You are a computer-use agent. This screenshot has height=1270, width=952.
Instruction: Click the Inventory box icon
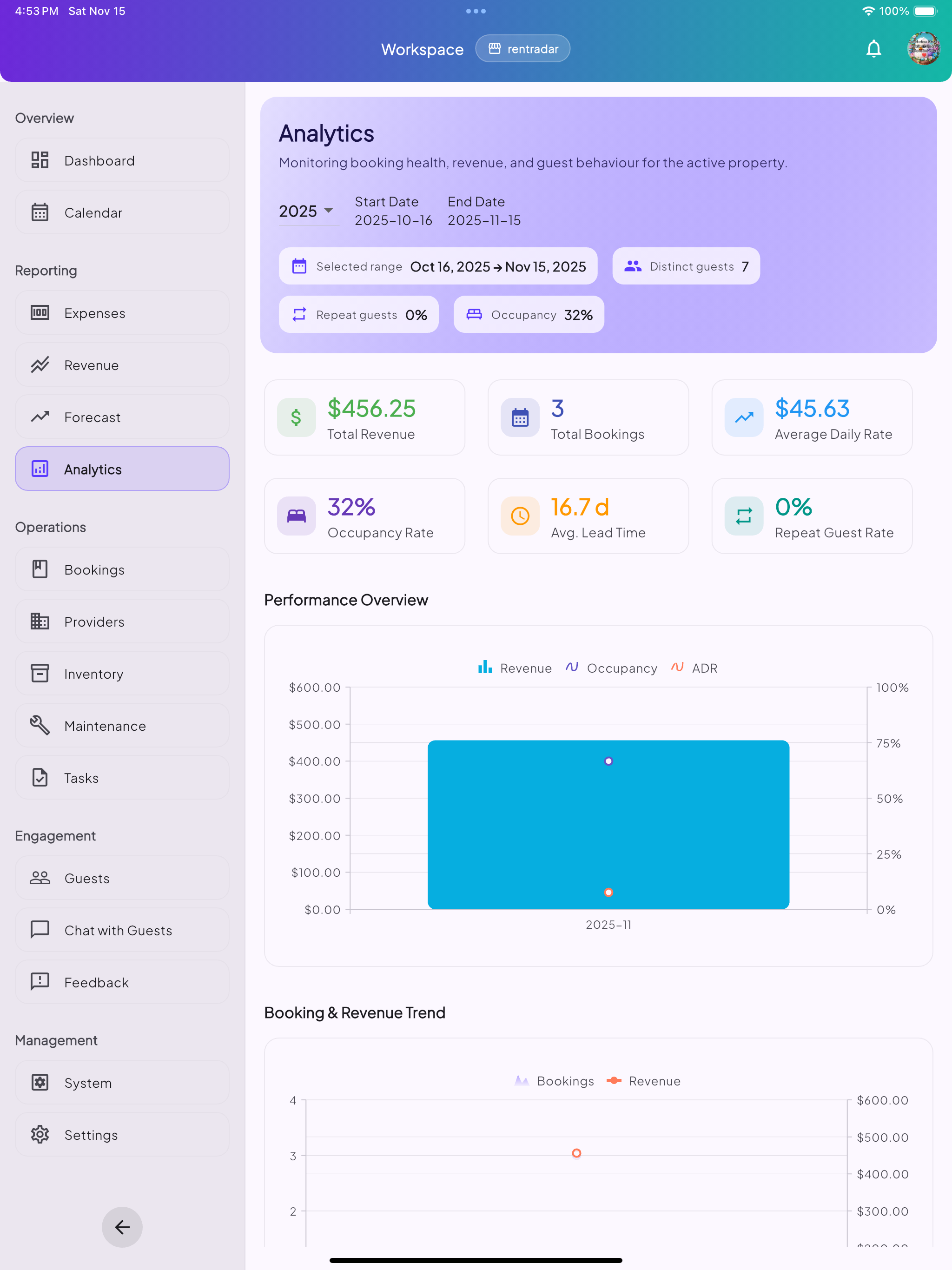40,674
